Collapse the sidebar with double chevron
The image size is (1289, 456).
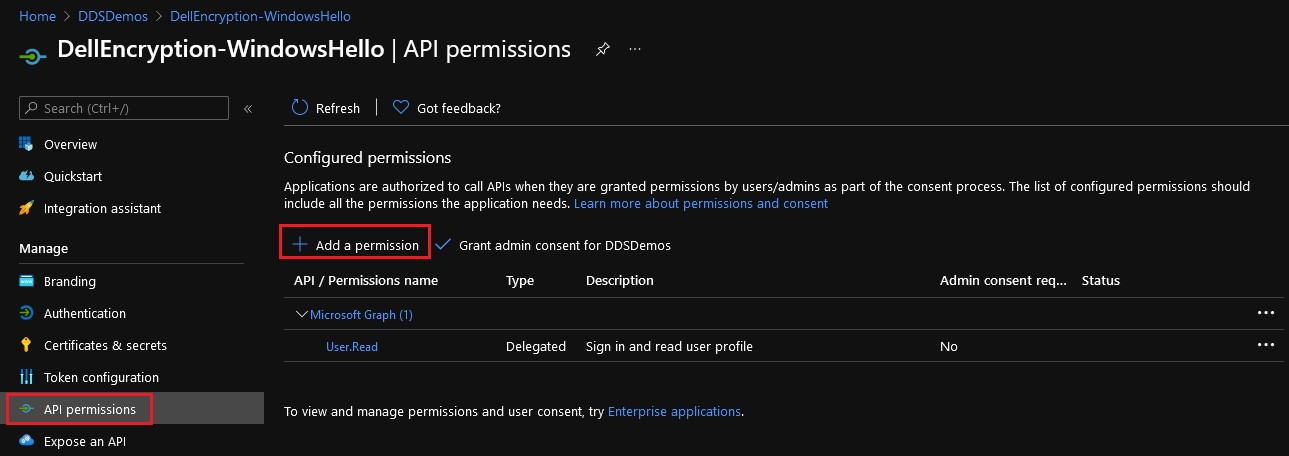coord(248,108)
